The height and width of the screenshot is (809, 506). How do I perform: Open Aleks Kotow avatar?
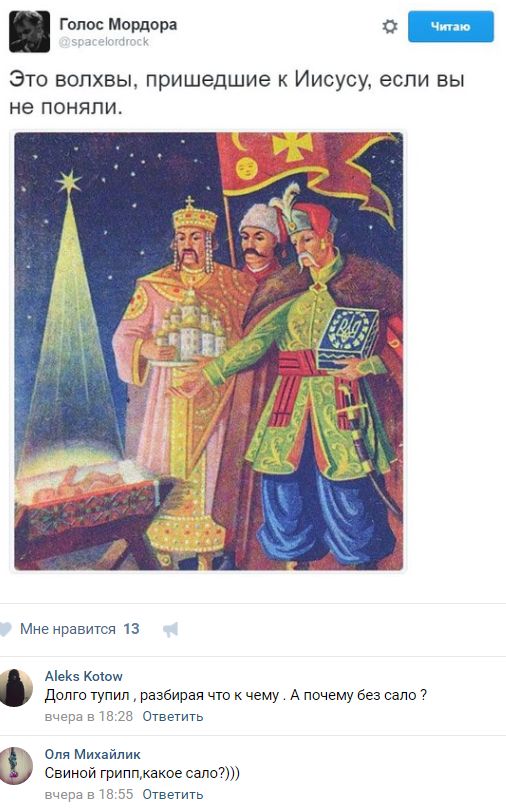15,687
